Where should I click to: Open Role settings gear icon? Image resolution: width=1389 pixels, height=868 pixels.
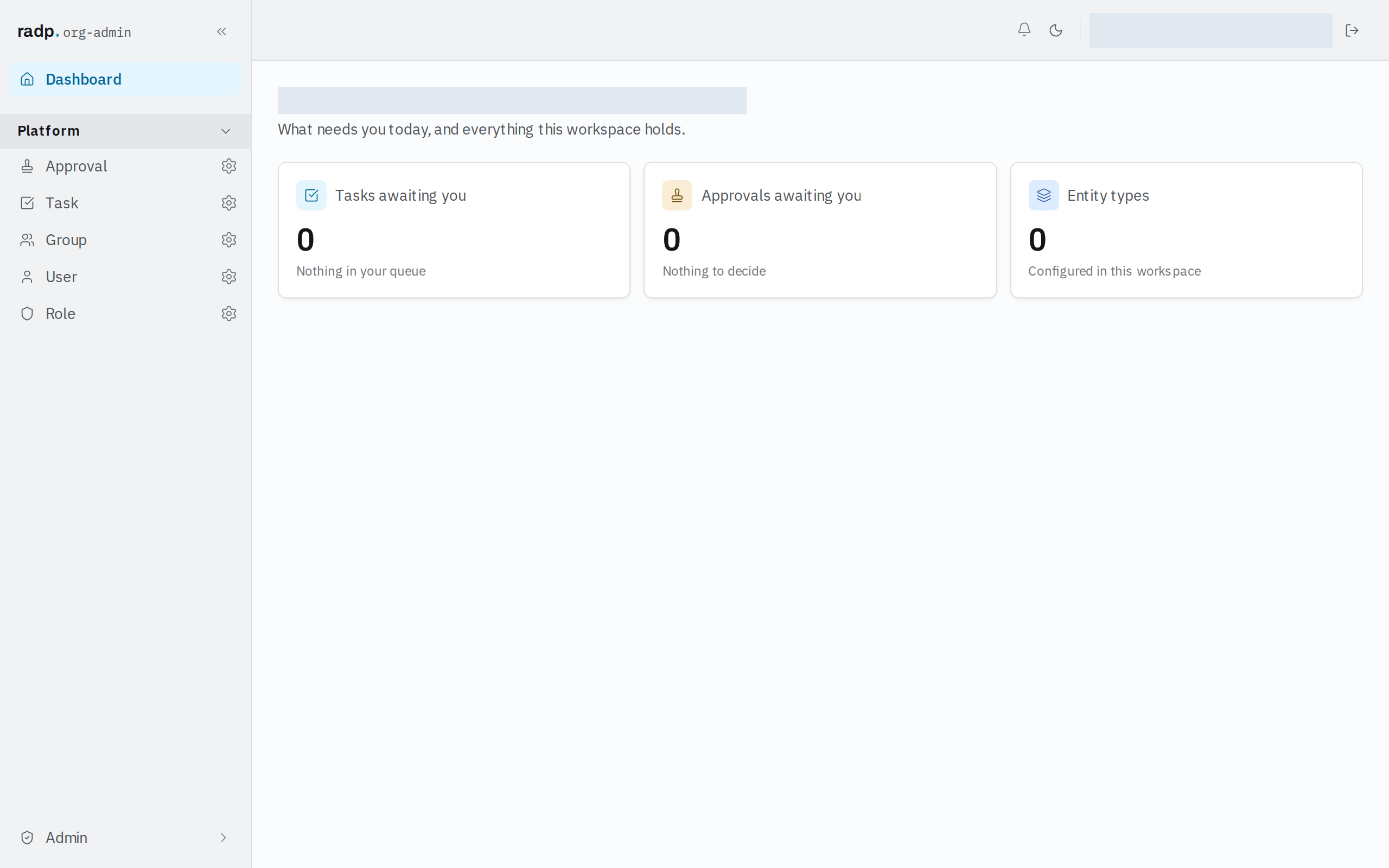pos(229,314)
